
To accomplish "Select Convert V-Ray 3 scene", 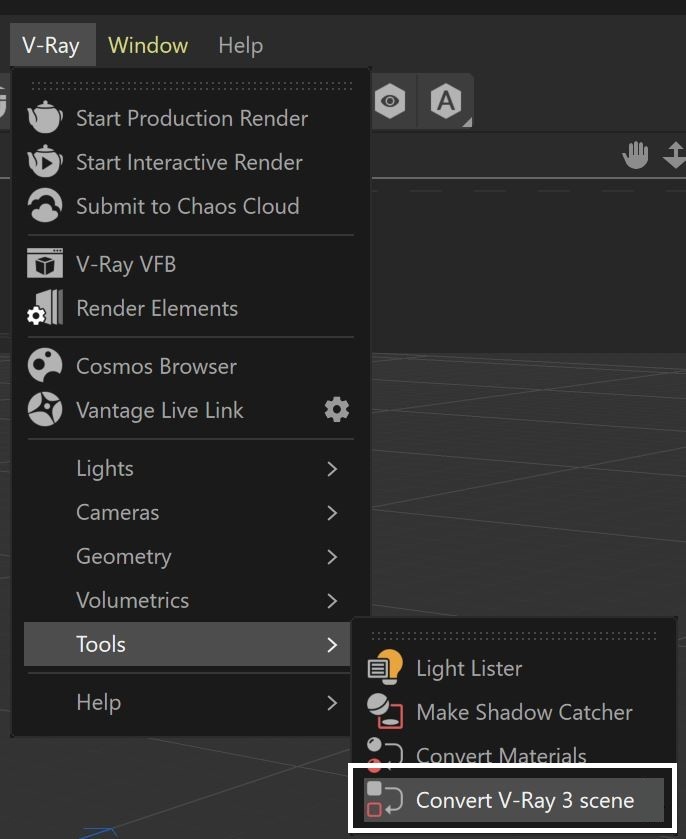I will tap(514, 800).
